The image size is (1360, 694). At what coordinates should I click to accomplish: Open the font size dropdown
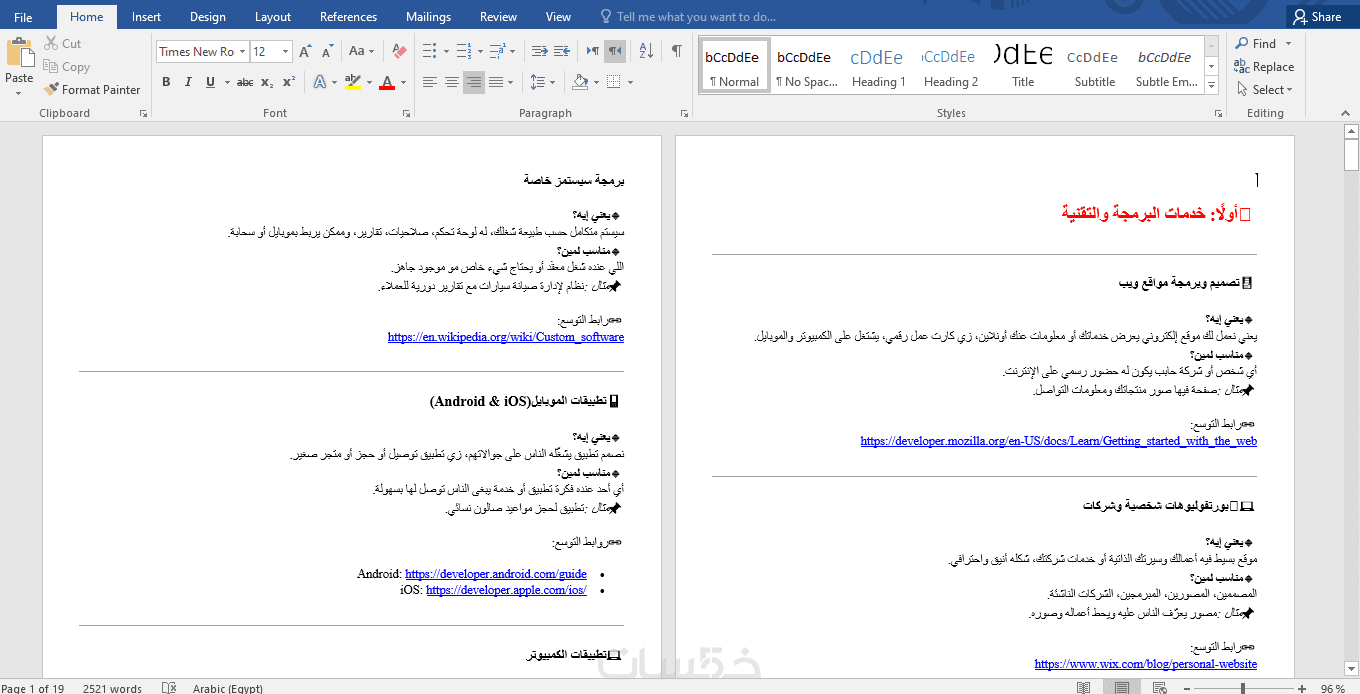click(x=286, y=51)
